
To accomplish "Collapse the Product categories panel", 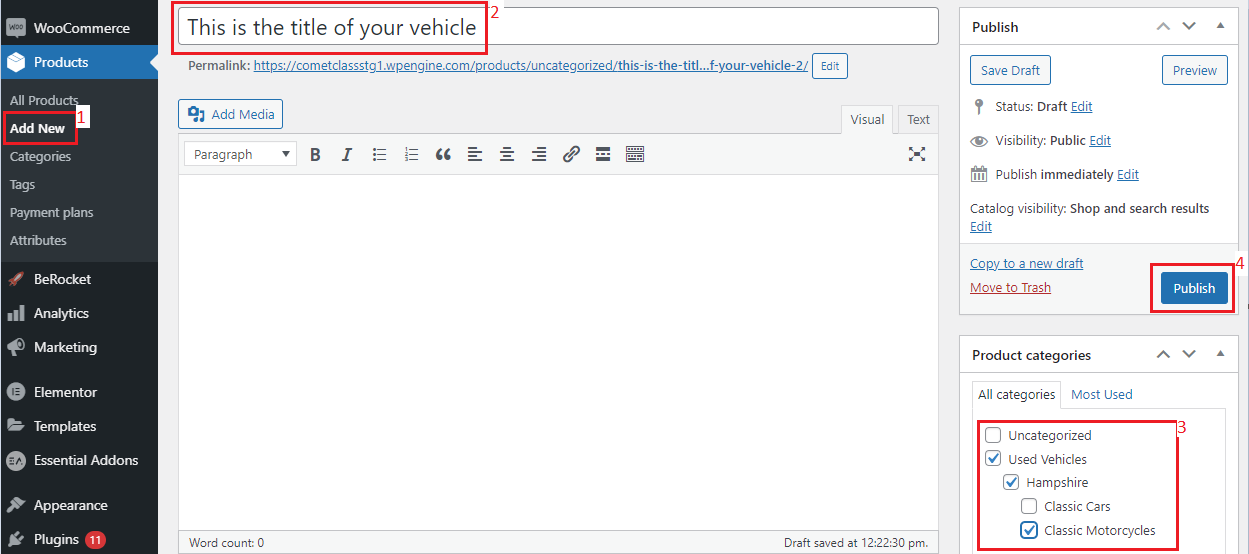I will [x=1220, y=355].
